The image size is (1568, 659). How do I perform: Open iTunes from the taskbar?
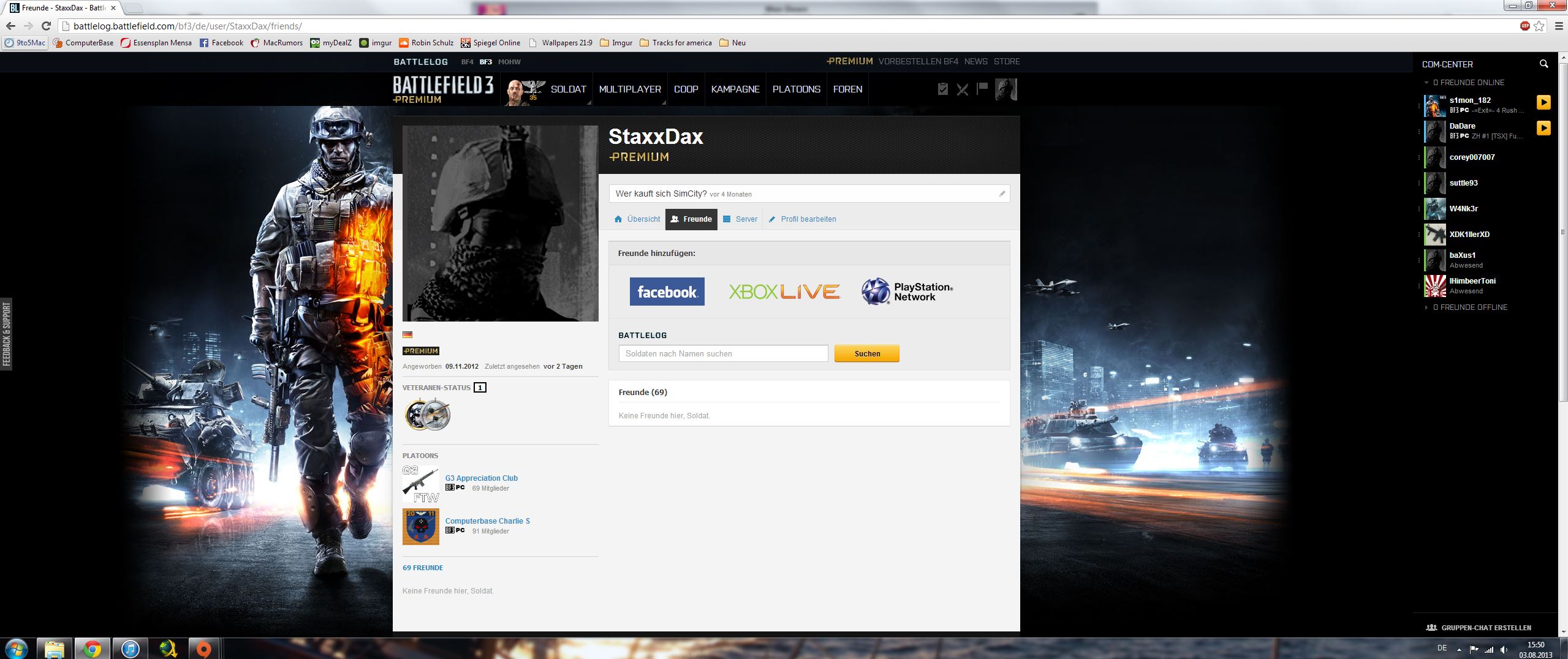(130, 649)
